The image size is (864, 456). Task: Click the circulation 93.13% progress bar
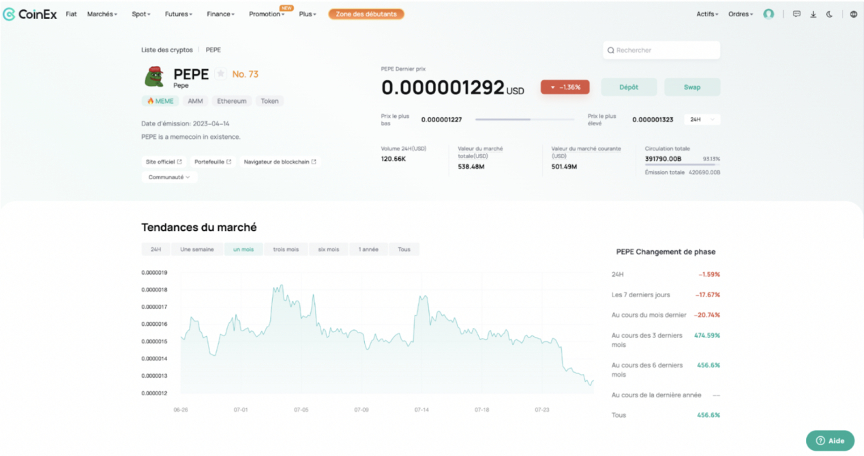[x=683, y=165]
